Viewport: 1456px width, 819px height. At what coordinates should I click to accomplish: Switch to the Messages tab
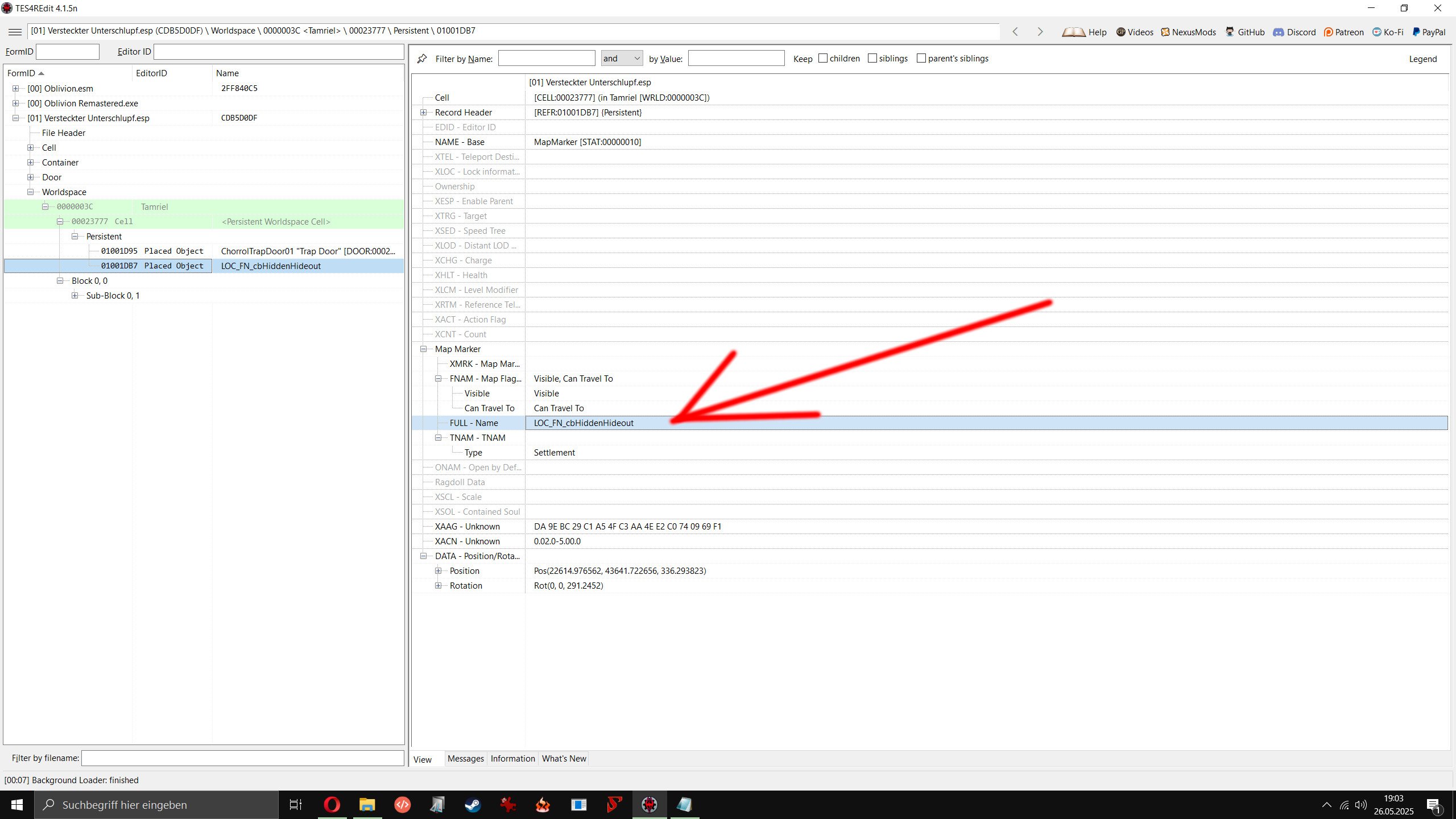(x=465, y=759)
